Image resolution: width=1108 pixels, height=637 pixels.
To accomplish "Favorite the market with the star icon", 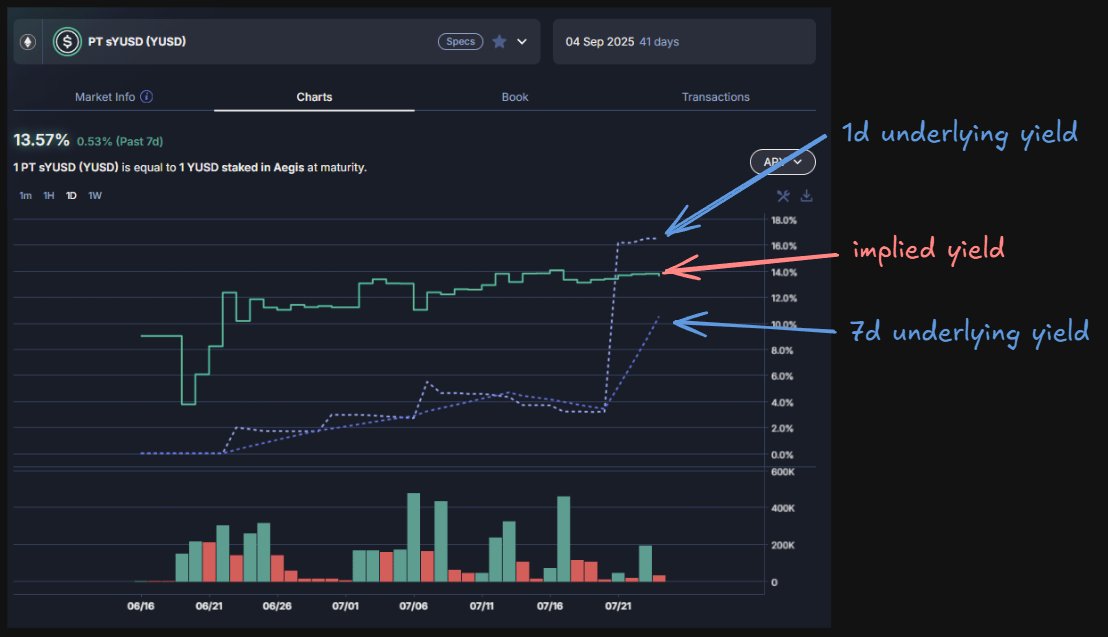I will point(499,42).
